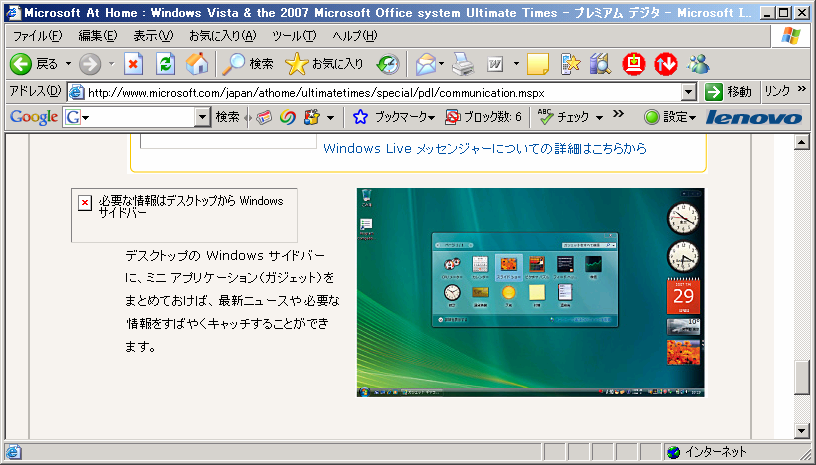Click the Mail envelope icon

tap(425, 64)
